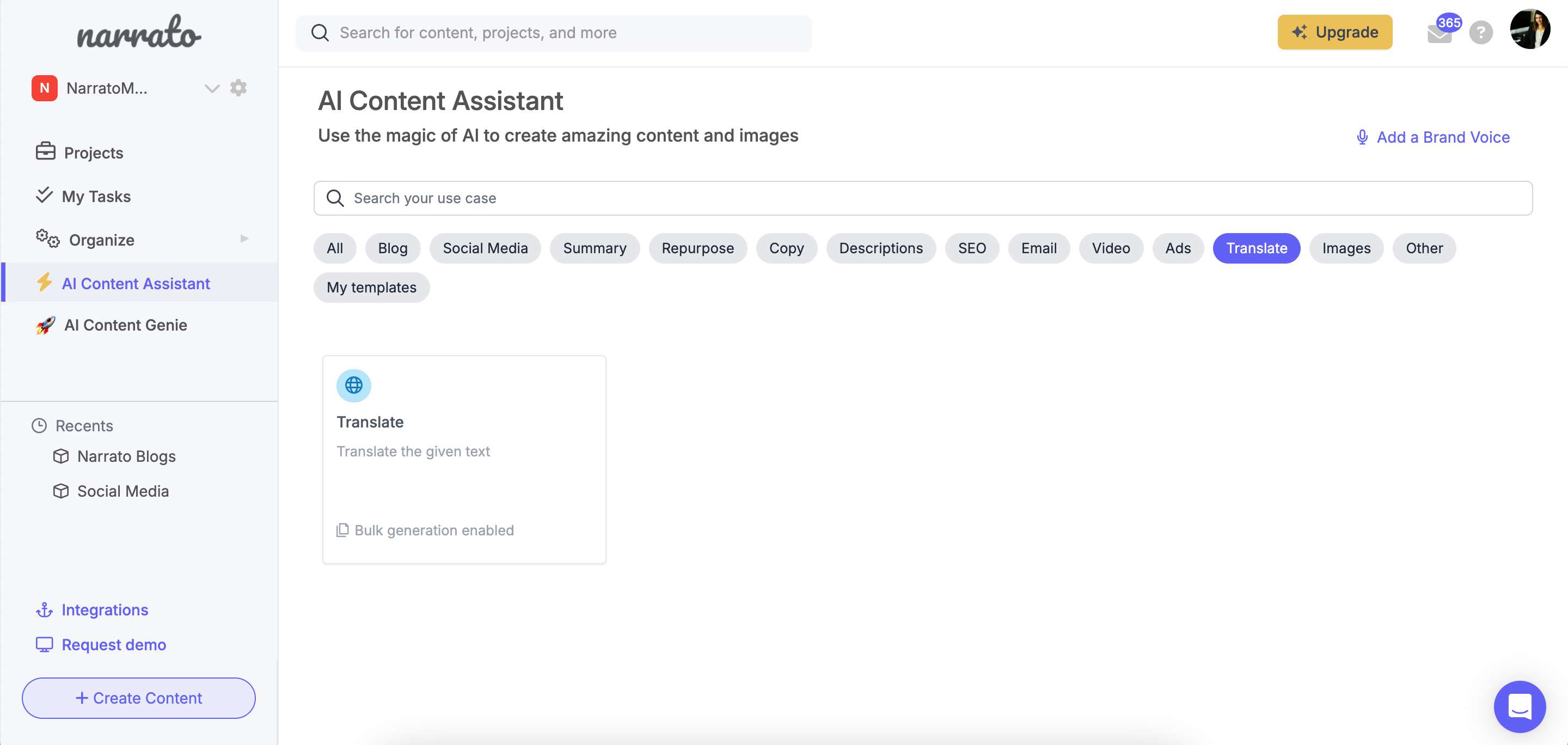Select the Repurpose filter tab
This screenshot has height=745, width=1568.
tap(697, 248)
